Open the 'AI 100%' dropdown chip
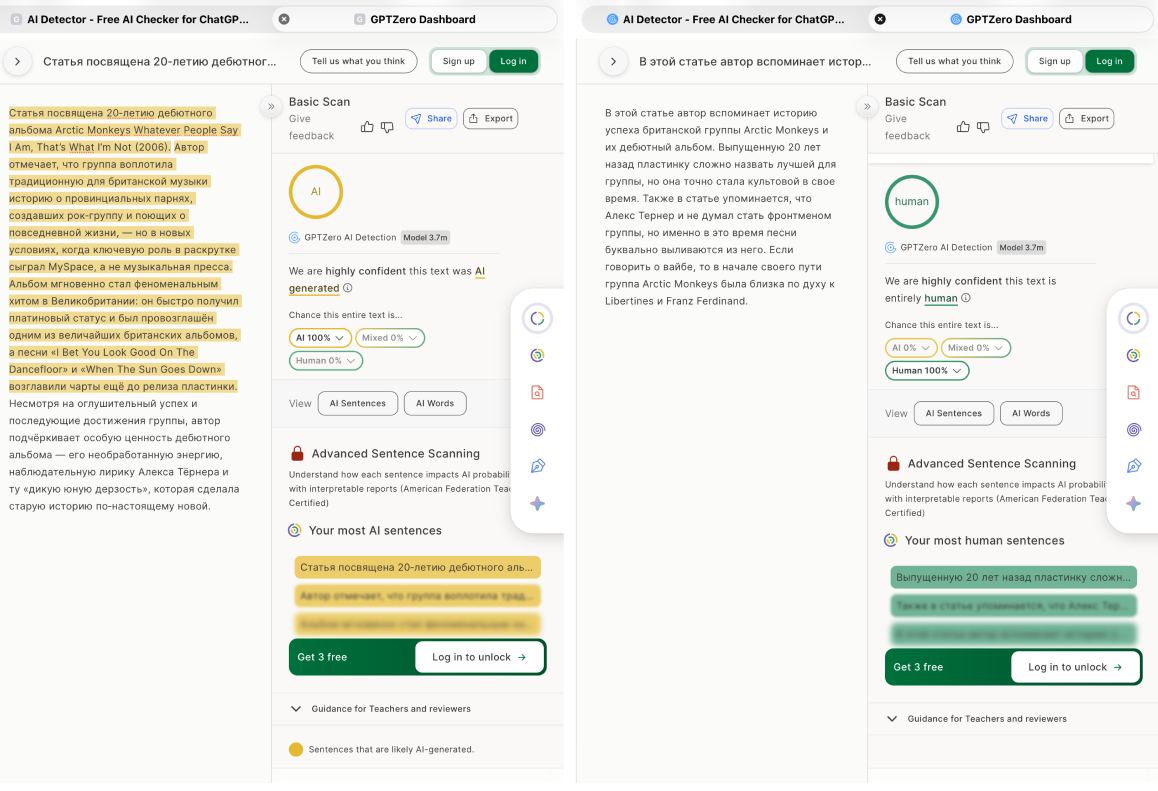This screenshot has width=1158, height=791. click(320, 338)
